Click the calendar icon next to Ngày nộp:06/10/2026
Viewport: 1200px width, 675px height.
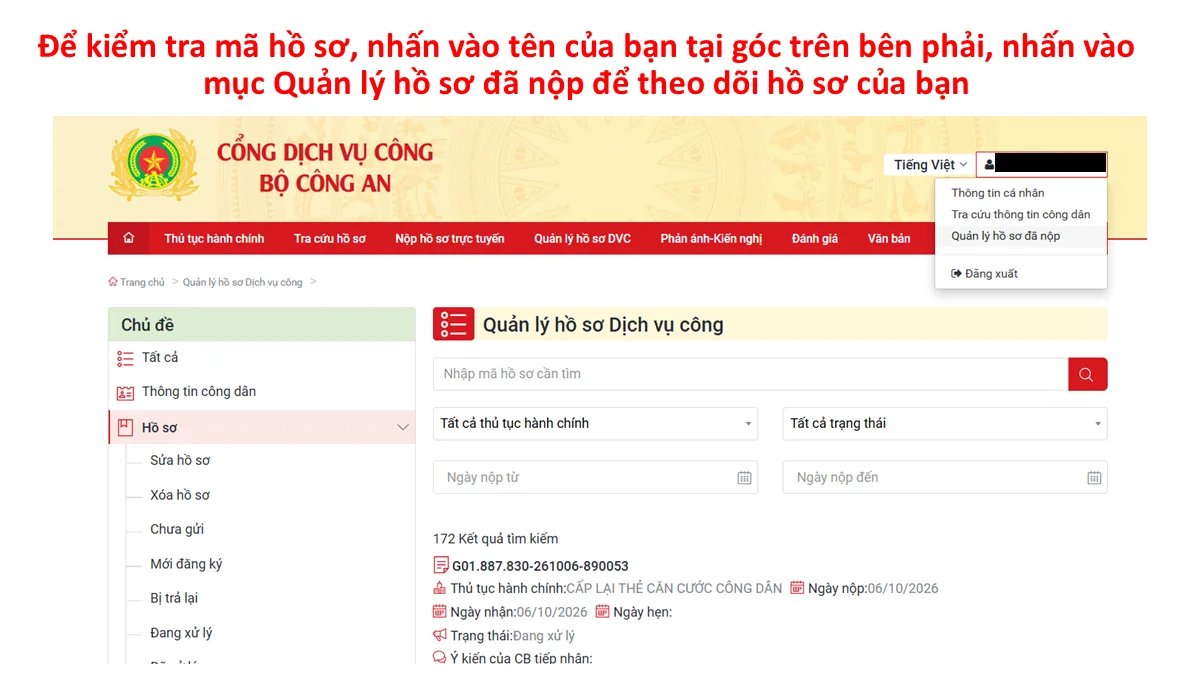pyautogui.click(x=797, y=588)
